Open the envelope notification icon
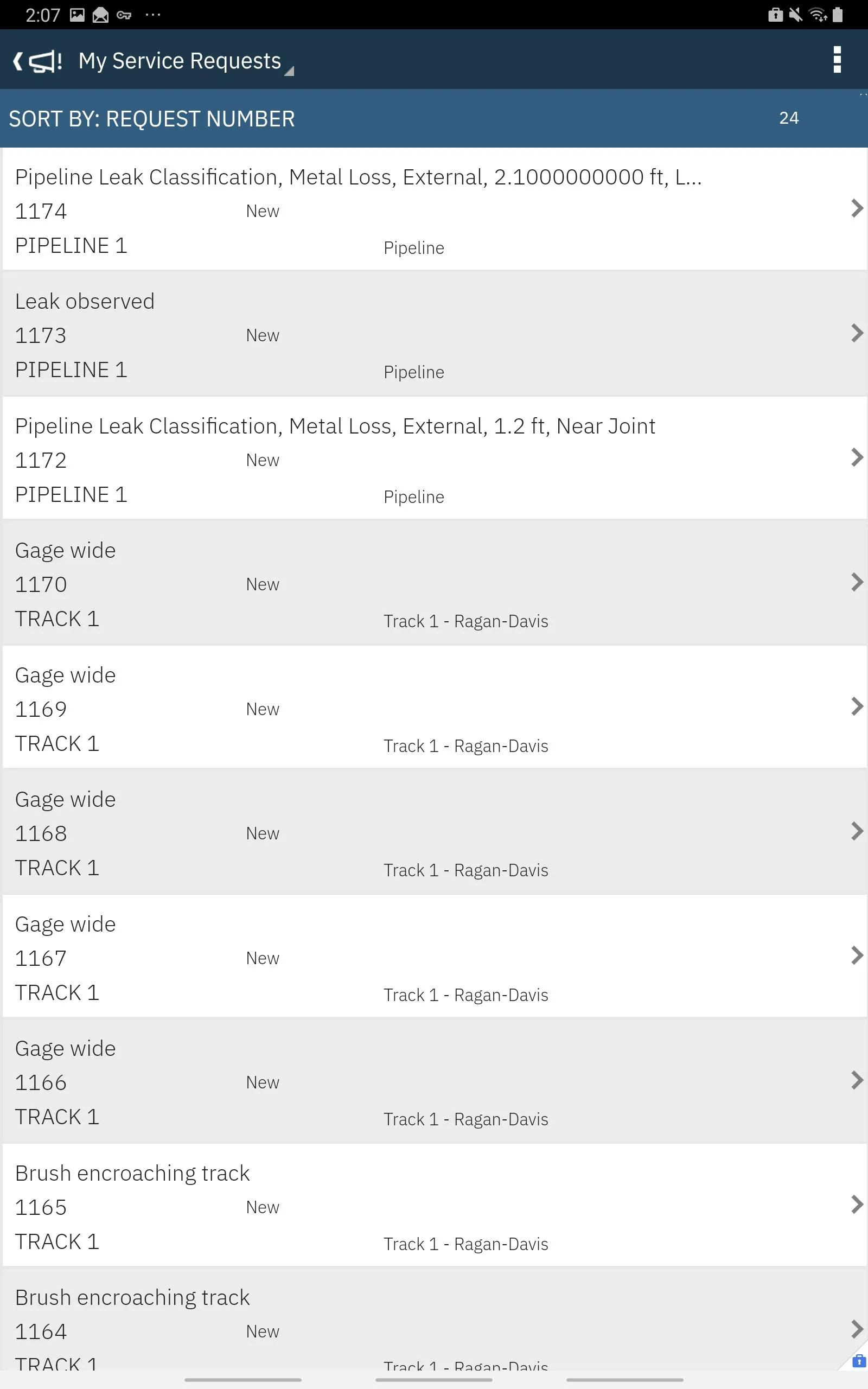Image resolution: width=868 pixels, height=1389 pixels. click(x=100, y=14)
